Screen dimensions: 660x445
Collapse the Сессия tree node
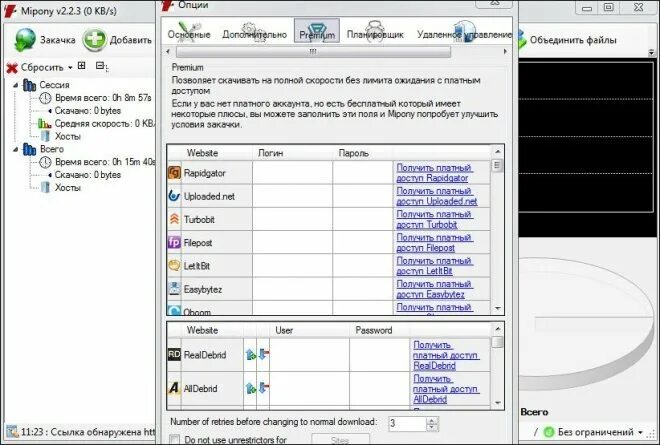coord(16,85)
